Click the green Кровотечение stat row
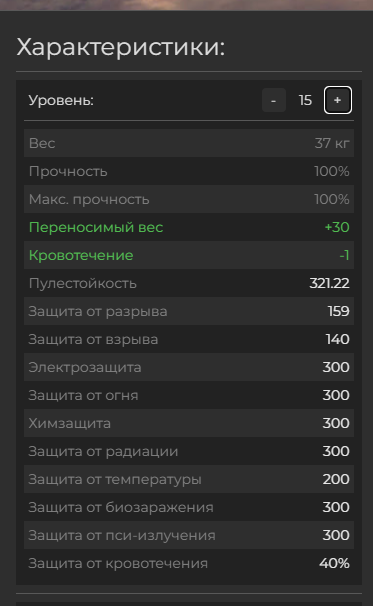373x606 pixels. click(189, 255)
